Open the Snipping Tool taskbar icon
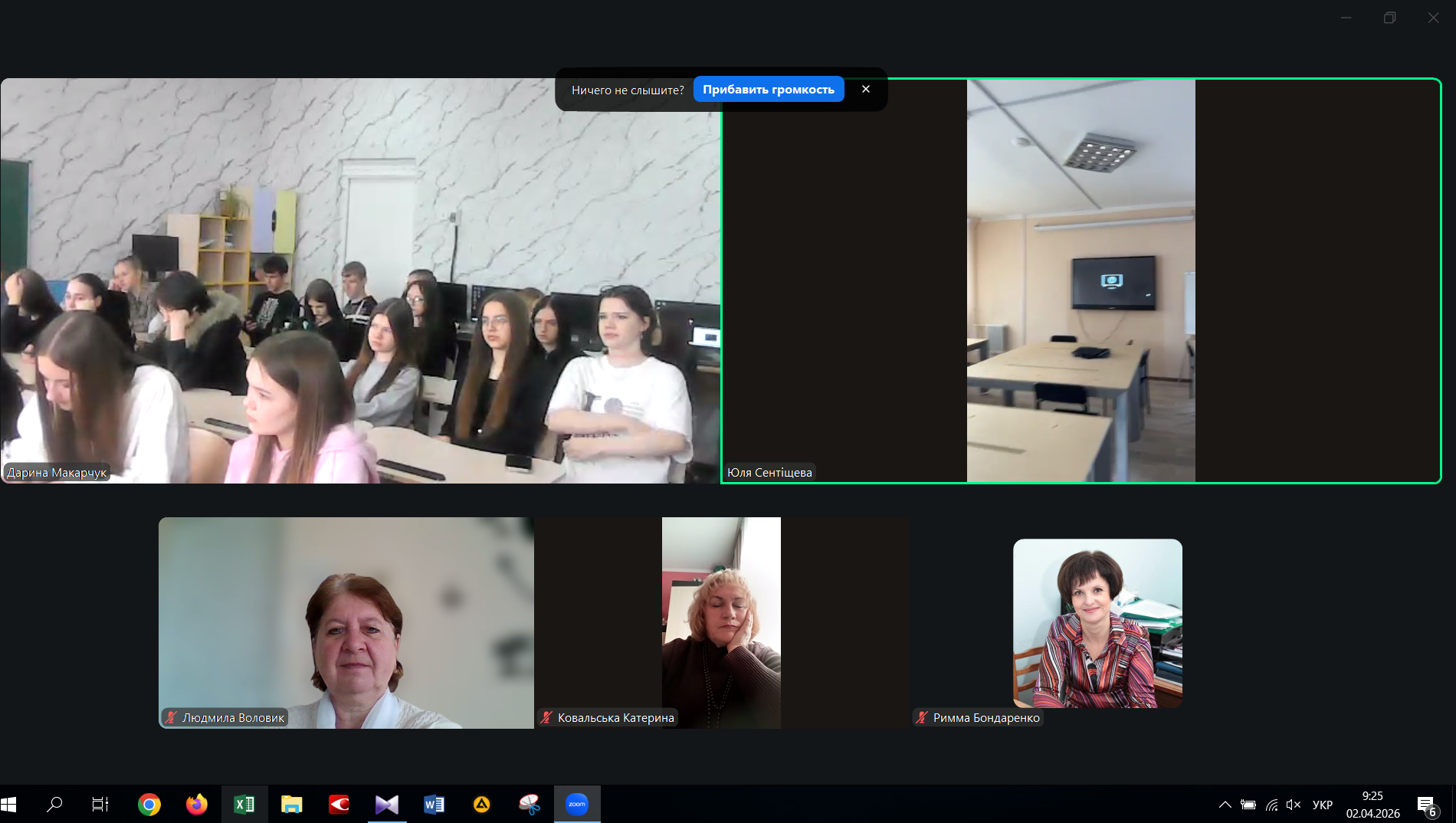Viewport: 1456px width, 823px height. coord(529,804)
